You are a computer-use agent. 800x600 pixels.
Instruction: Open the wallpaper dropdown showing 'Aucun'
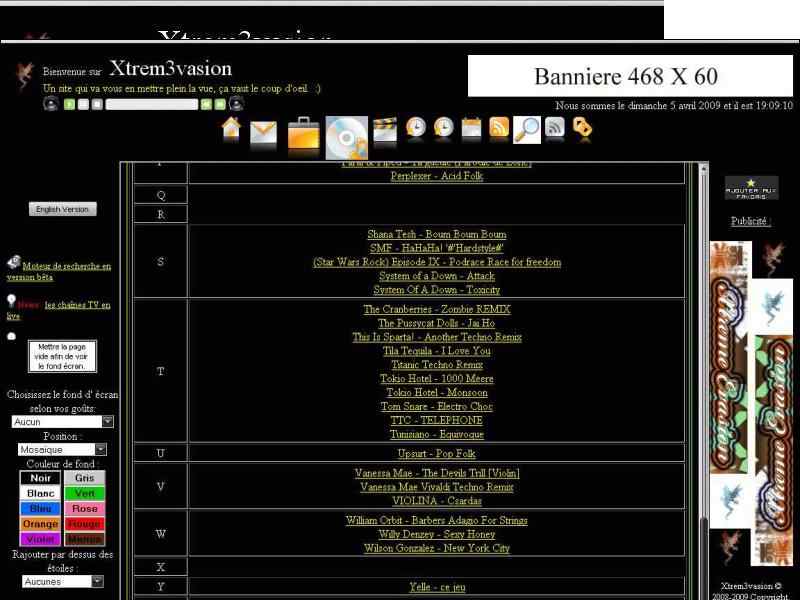point(62,422)
